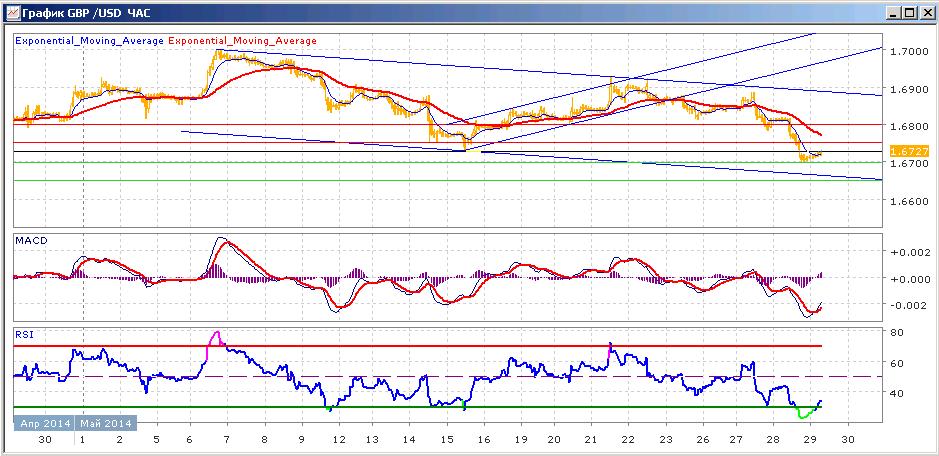Click the MACD panel label
This screenshot has width=939, height=456.
[31, 240]
